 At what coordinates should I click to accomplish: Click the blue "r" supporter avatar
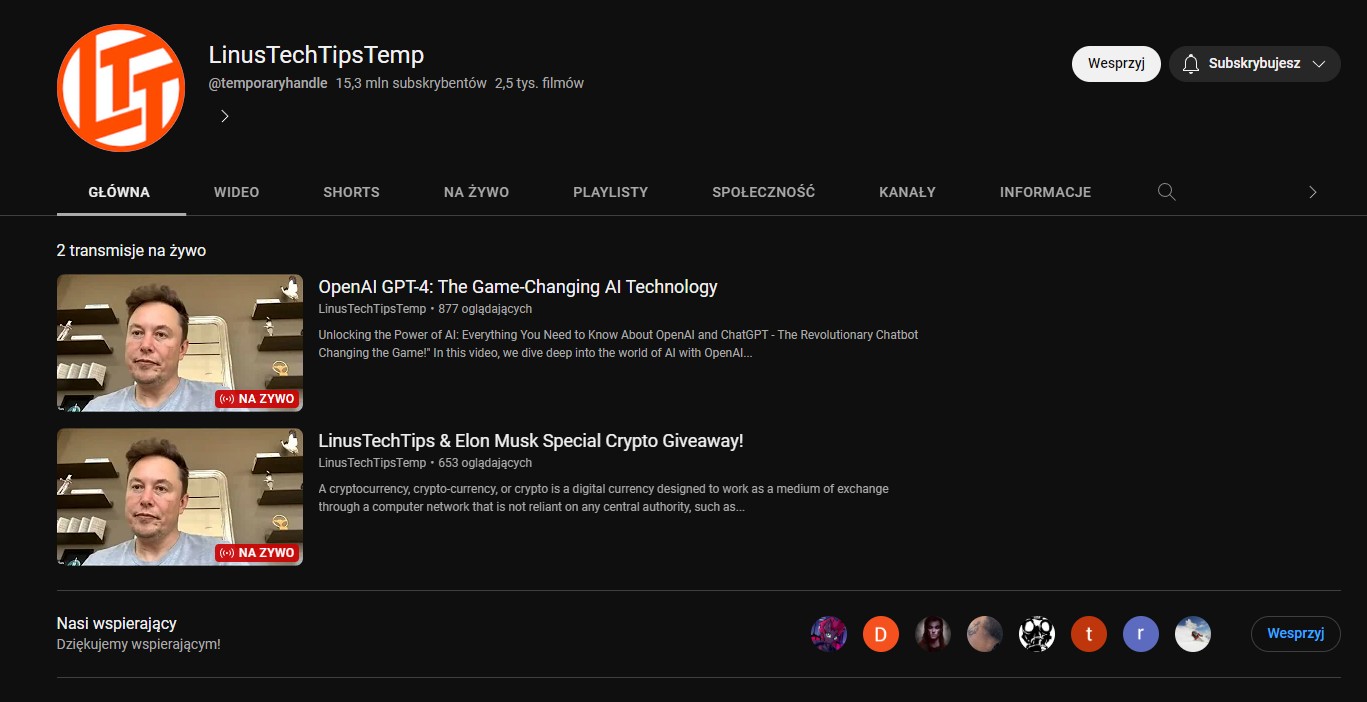click(x=1141, y=634)
